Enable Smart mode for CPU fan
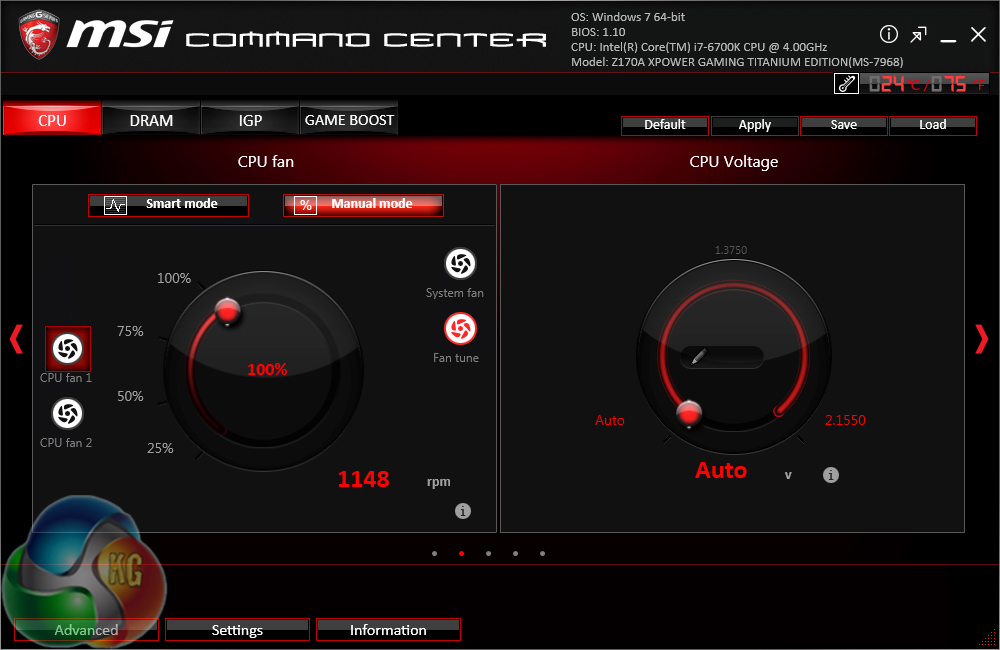 (168, 205)
